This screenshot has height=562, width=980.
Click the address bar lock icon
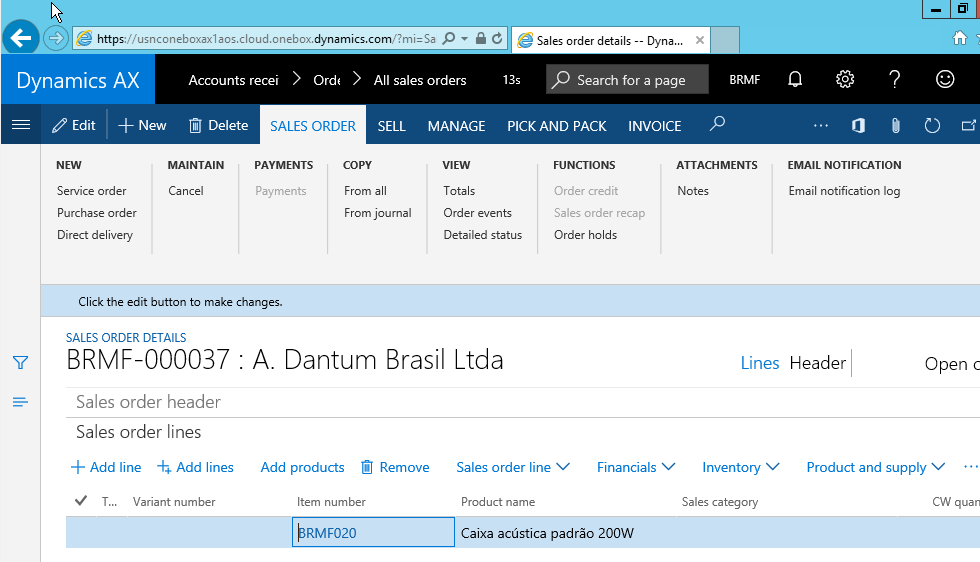click(481, 39)
